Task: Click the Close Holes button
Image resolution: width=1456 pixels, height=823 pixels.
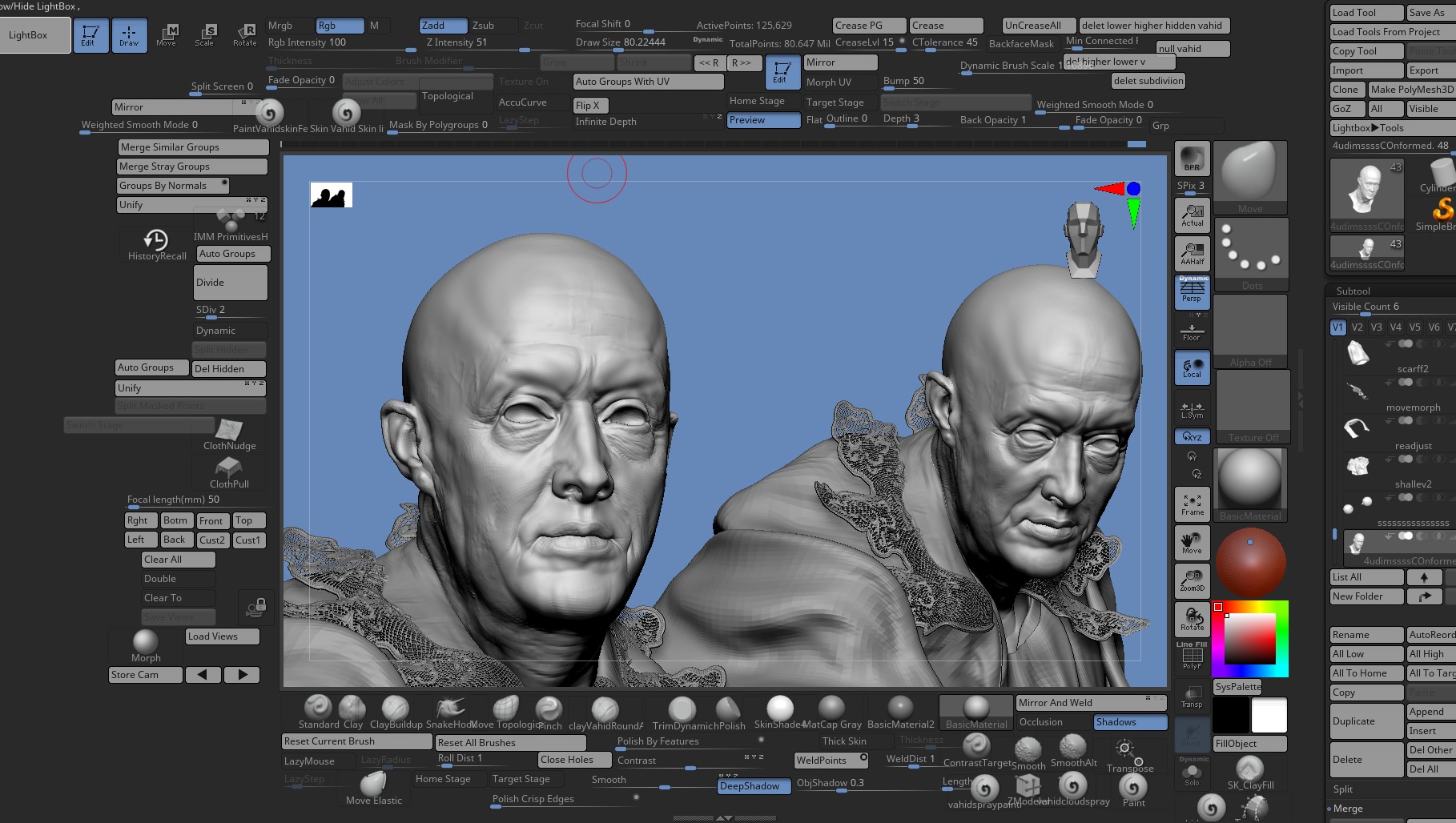Action: pyautogui.click(x=573, y=759)
